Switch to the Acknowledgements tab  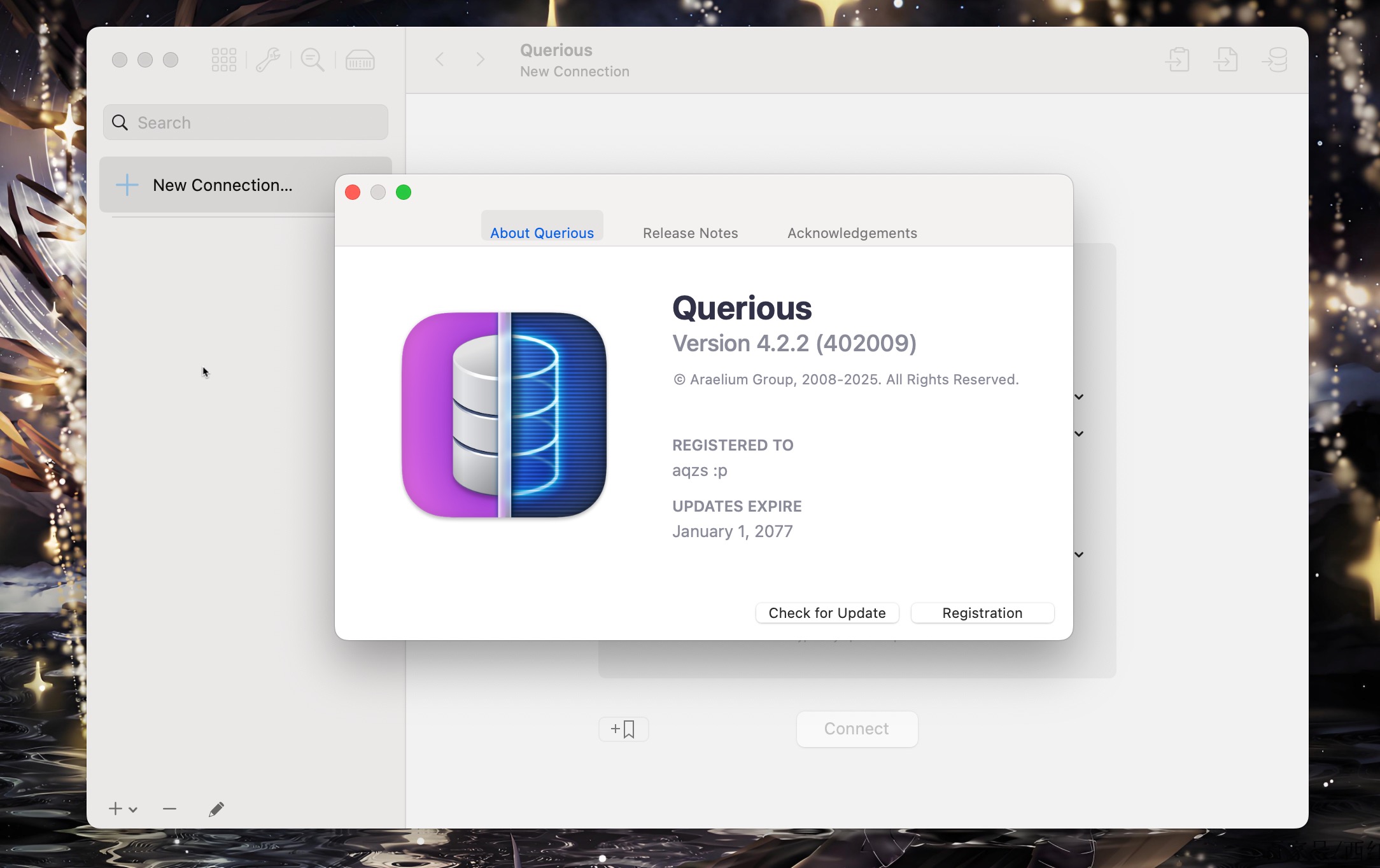pos(852,233)
